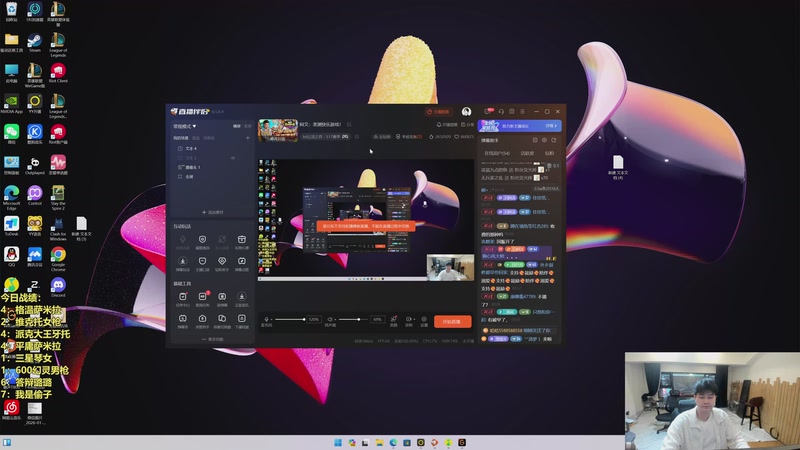Open the diamond icon in 互动玩法
800x450 pixels.
coord(222,261)
